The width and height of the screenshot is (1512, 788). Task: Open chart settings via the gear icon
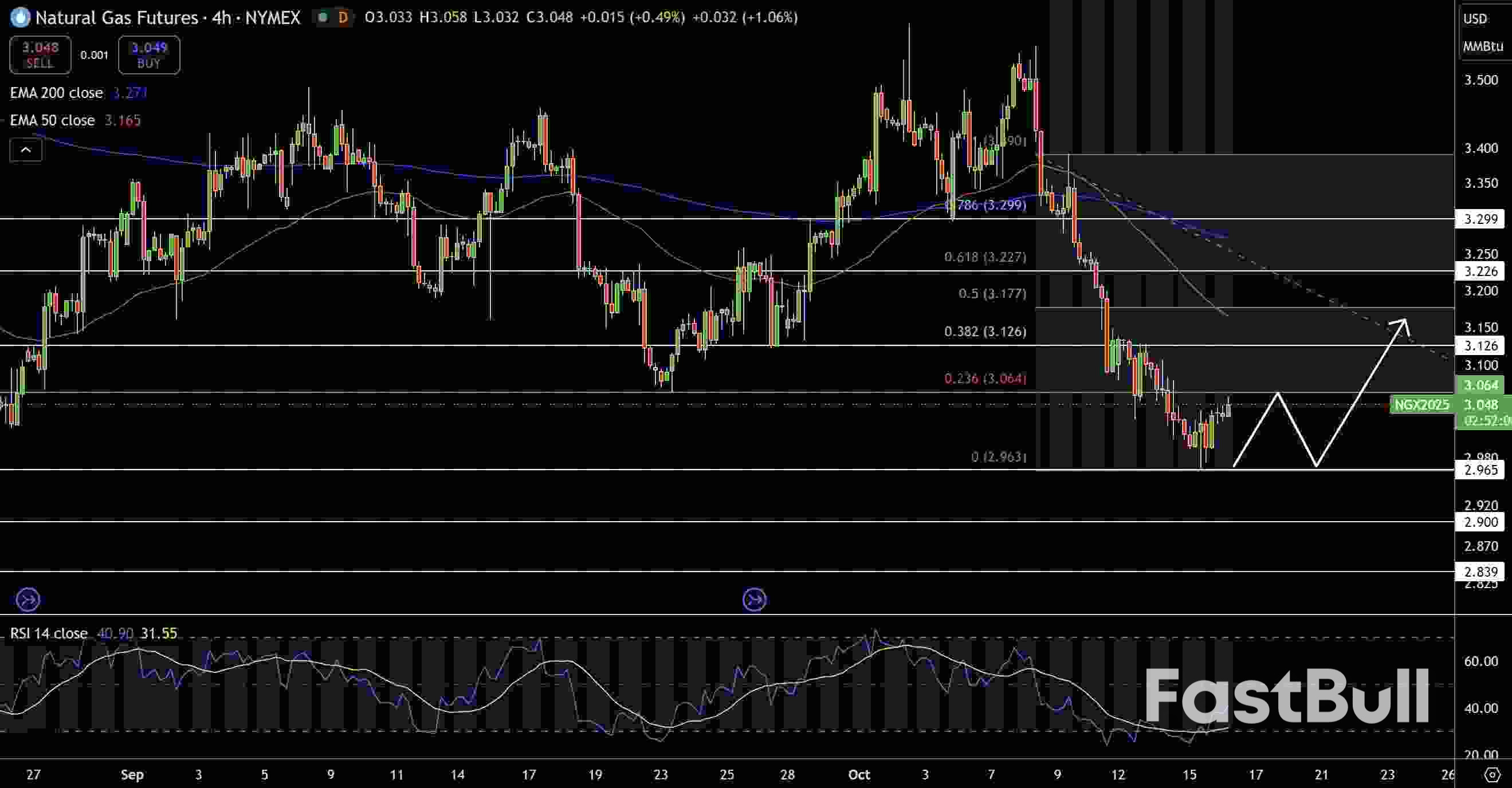pyautogui.click(x=1491, y=774)
